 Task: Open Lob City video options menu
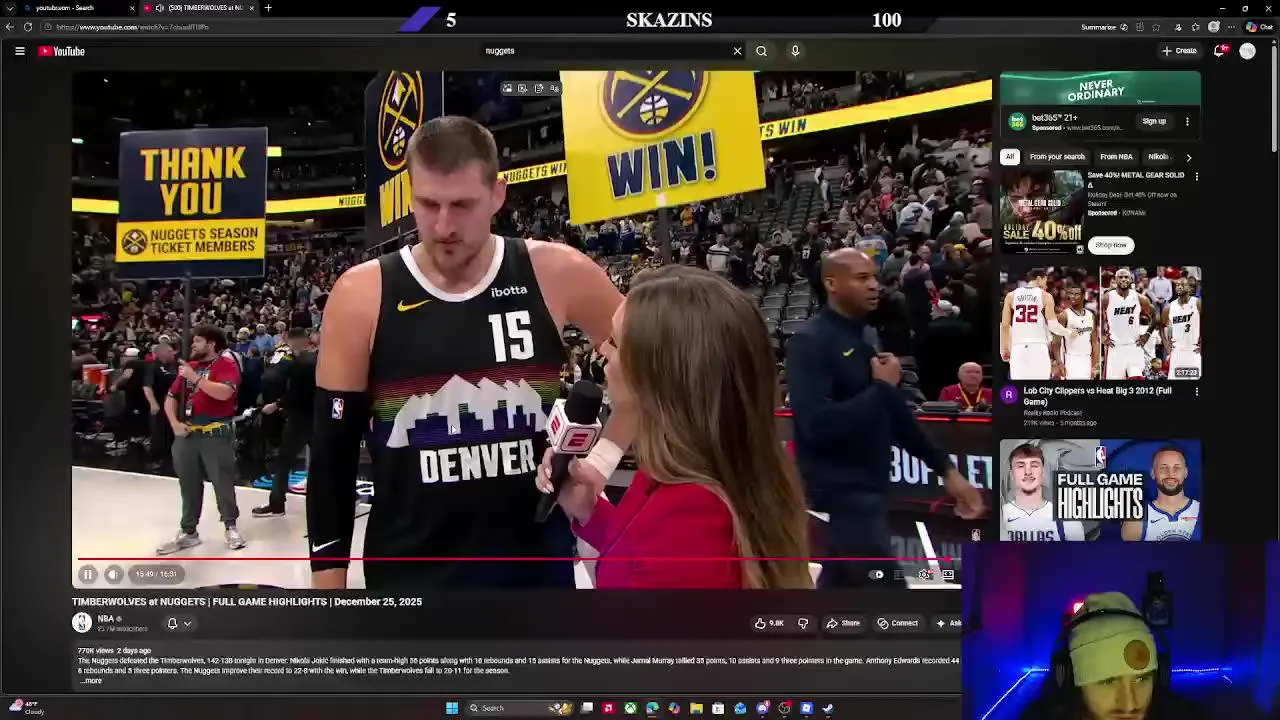[1196, 391]
